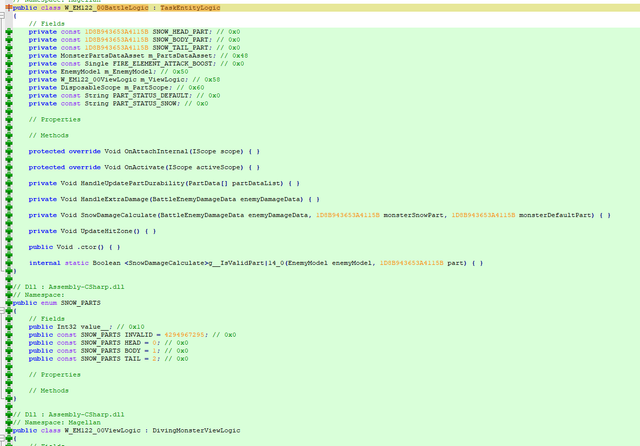Click green added marker beside SNOW_PARTS TAIL line

click(x=9, y=358)
